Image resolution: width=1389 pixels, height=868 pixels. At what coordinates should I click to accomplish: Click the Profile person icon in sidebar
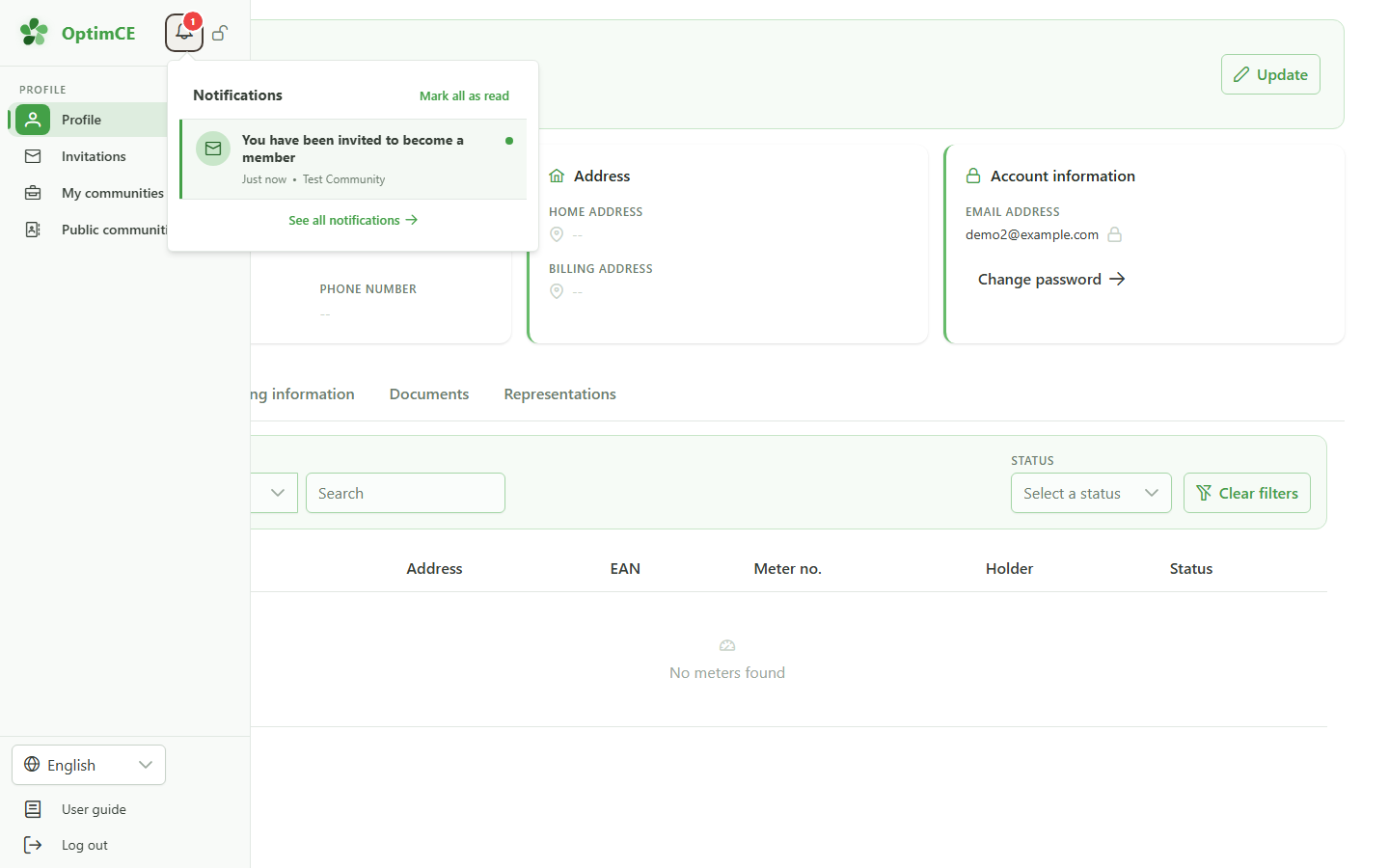pyautogui.click(x=33, y=120)
